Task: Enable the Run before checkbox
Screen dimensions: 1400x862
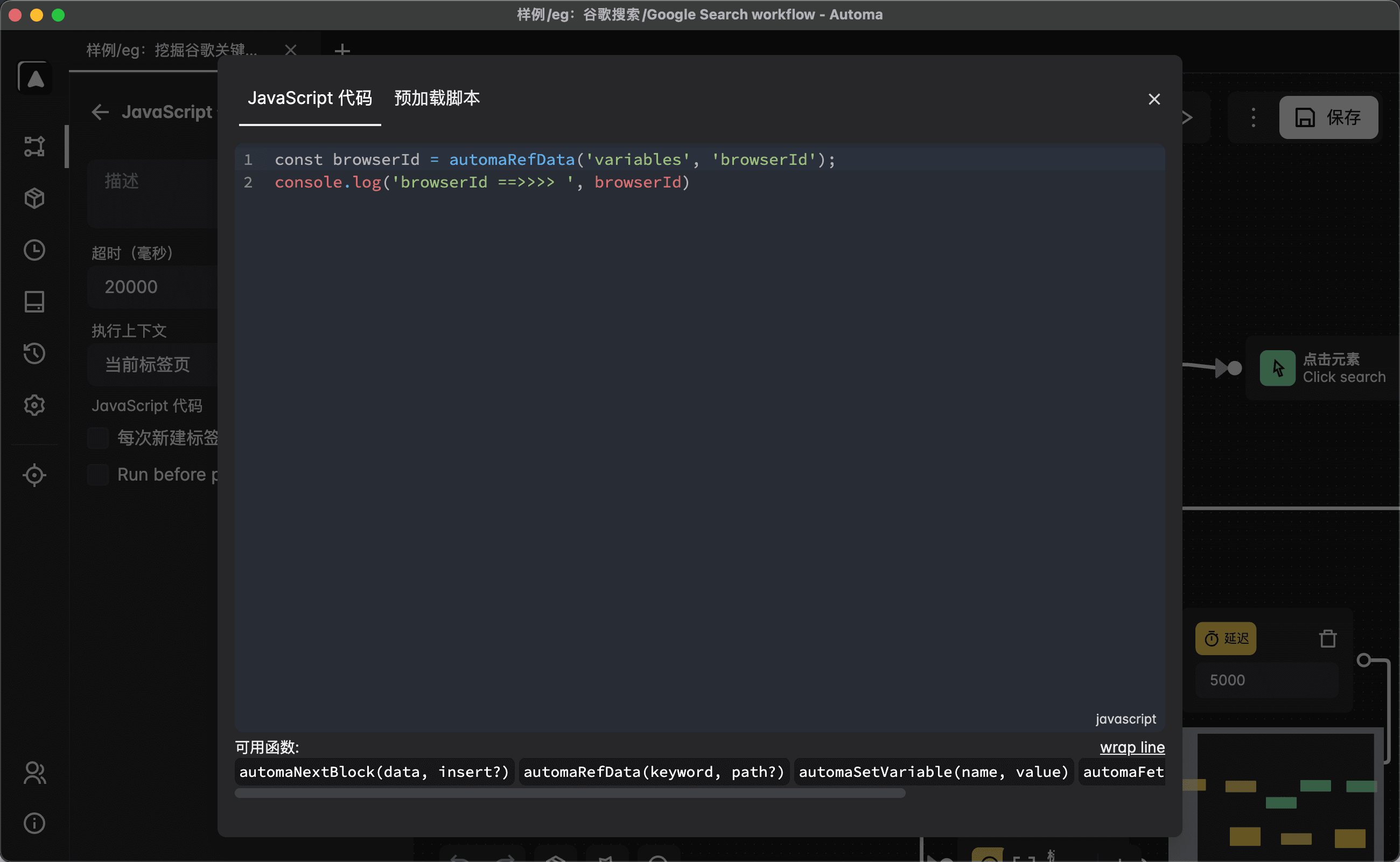Action: point(98,474)
